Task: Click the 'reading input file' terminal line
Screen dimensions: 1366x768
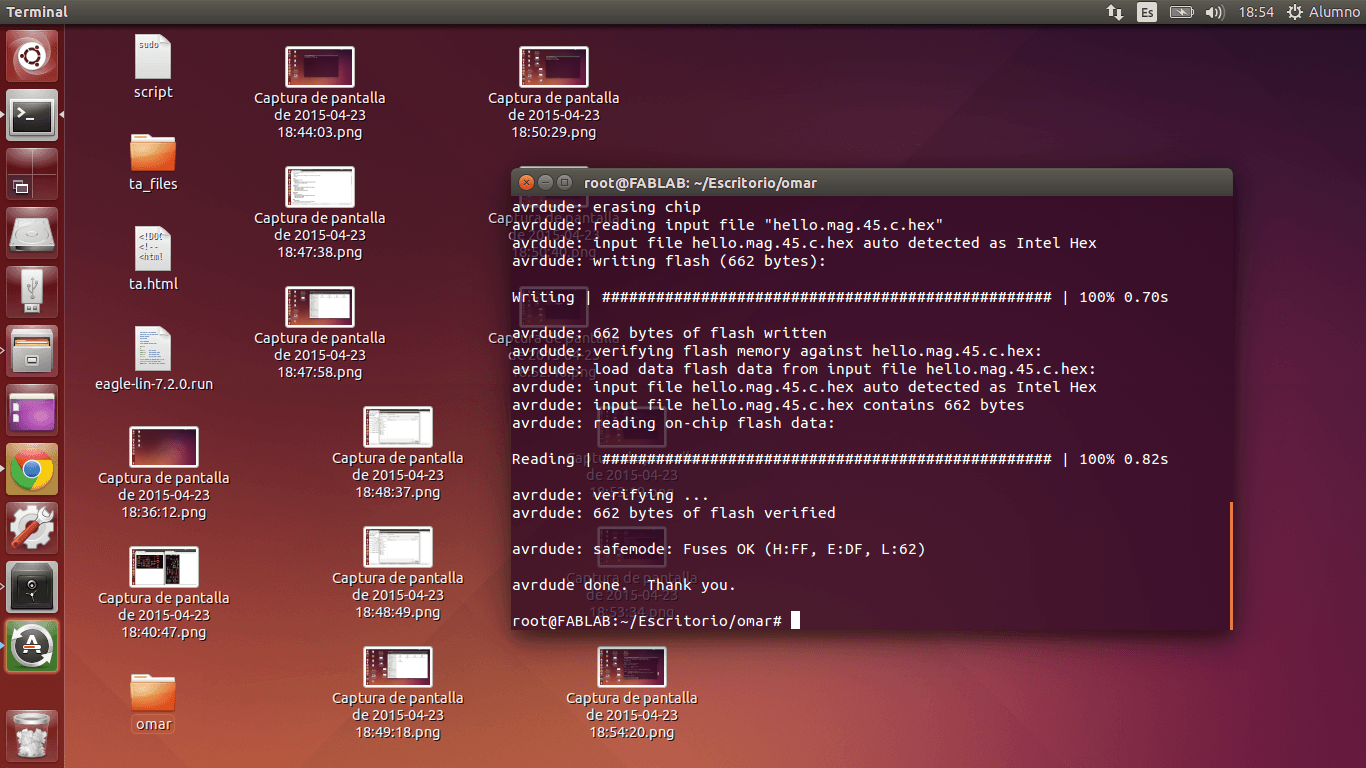Action: point(728,225)
